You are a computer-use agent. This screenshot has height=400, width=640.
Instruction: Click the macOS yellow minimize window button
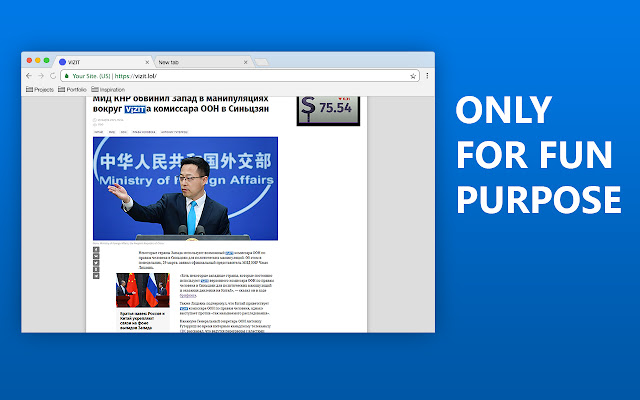point(38,60)
